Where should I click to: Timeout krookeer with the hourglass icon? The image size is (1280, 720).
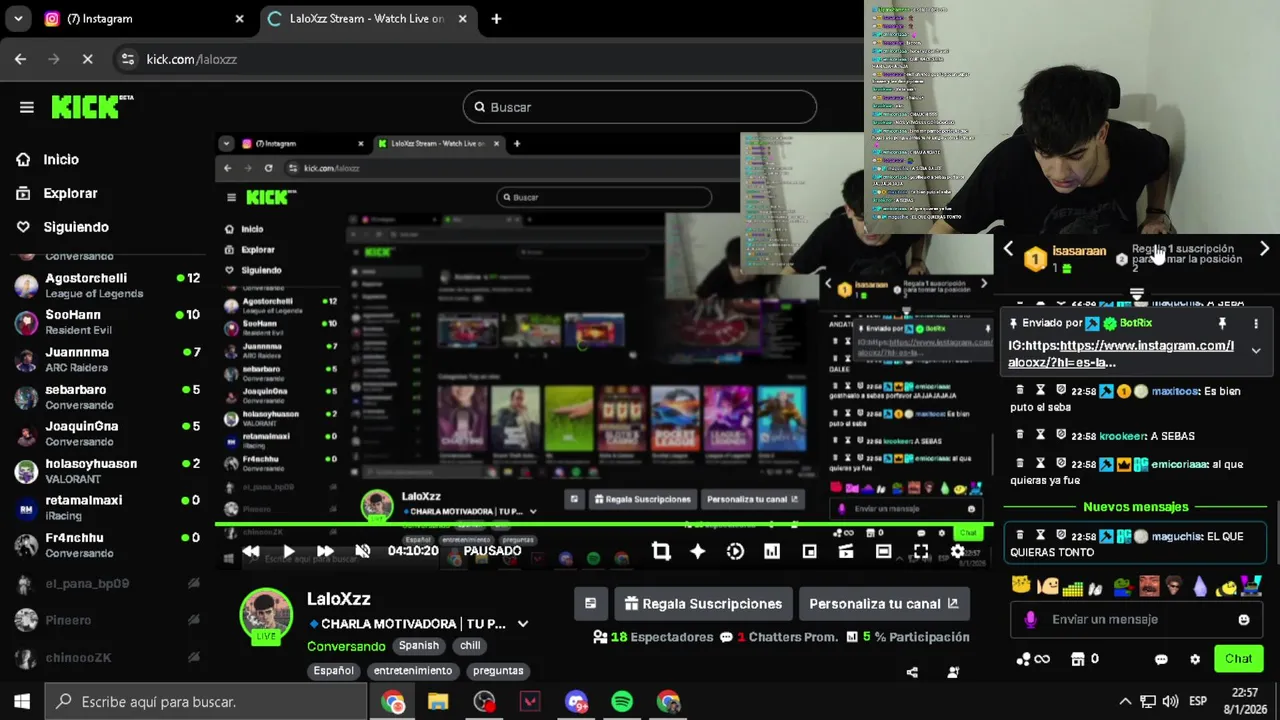point(1040,436)
